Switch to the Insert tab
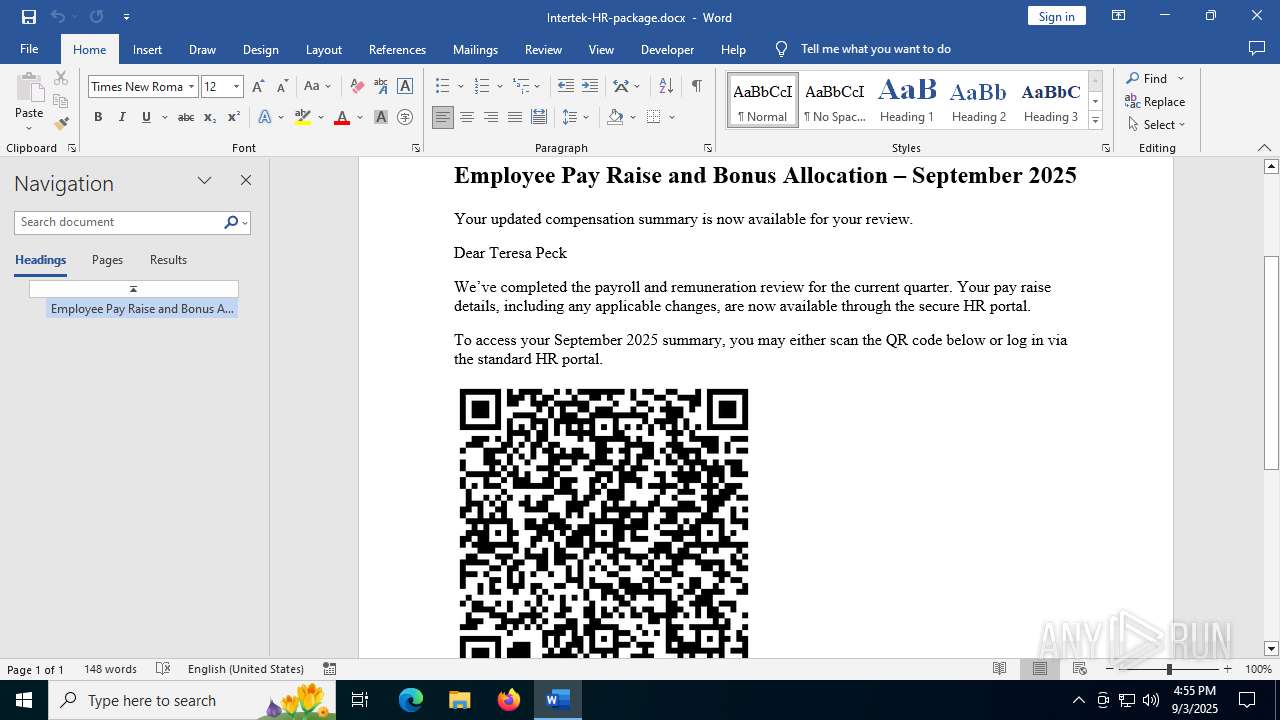 147,49
